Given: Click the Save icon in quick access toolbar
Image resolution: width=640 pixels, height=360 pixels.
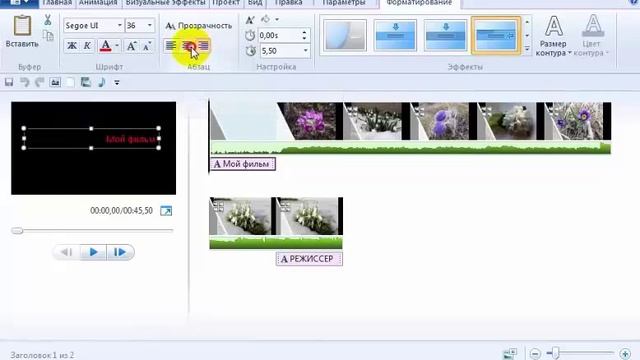Looking at the screenshot, I should point(9,82).
